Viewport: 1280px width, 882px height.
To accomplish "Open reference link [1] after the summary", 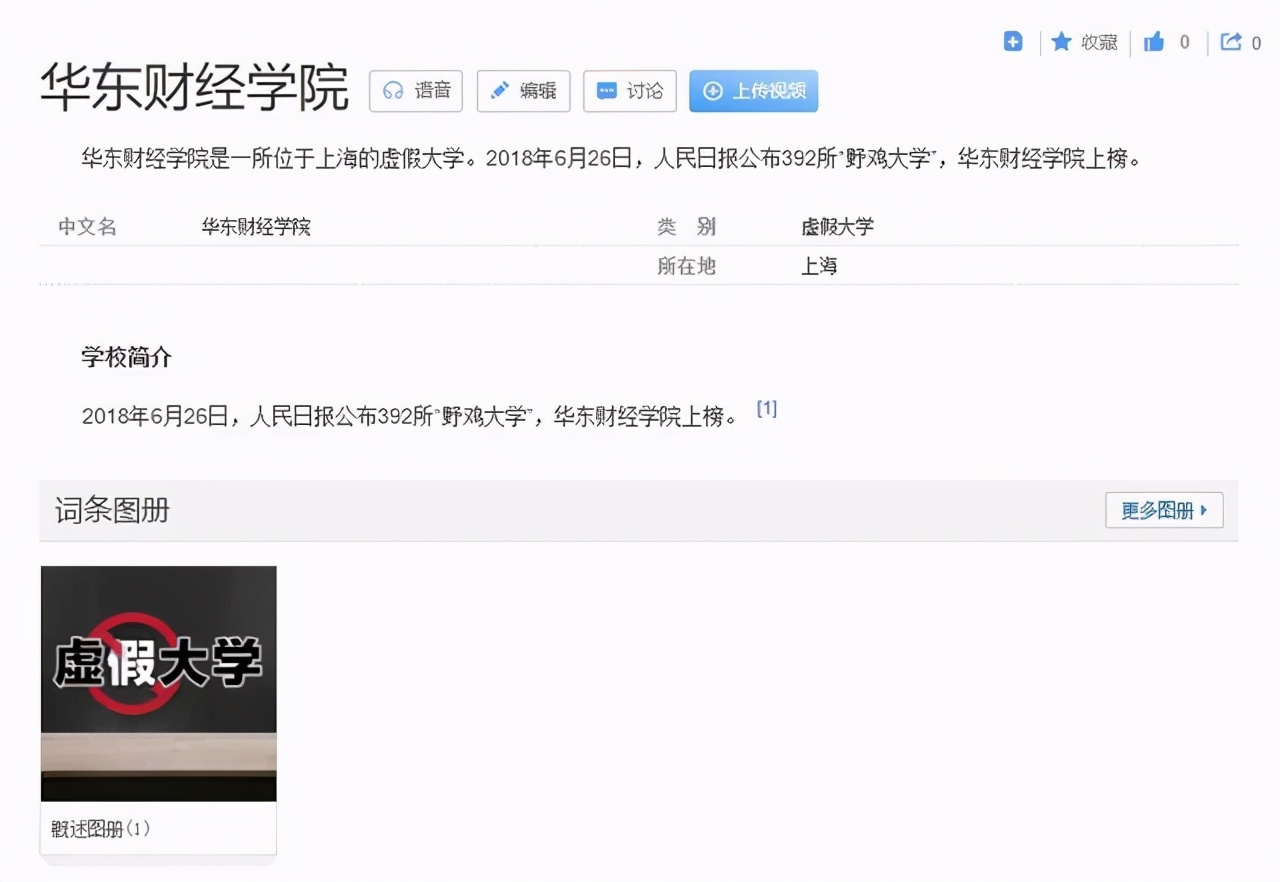I will pyautogui.click(x=767, y=408).
